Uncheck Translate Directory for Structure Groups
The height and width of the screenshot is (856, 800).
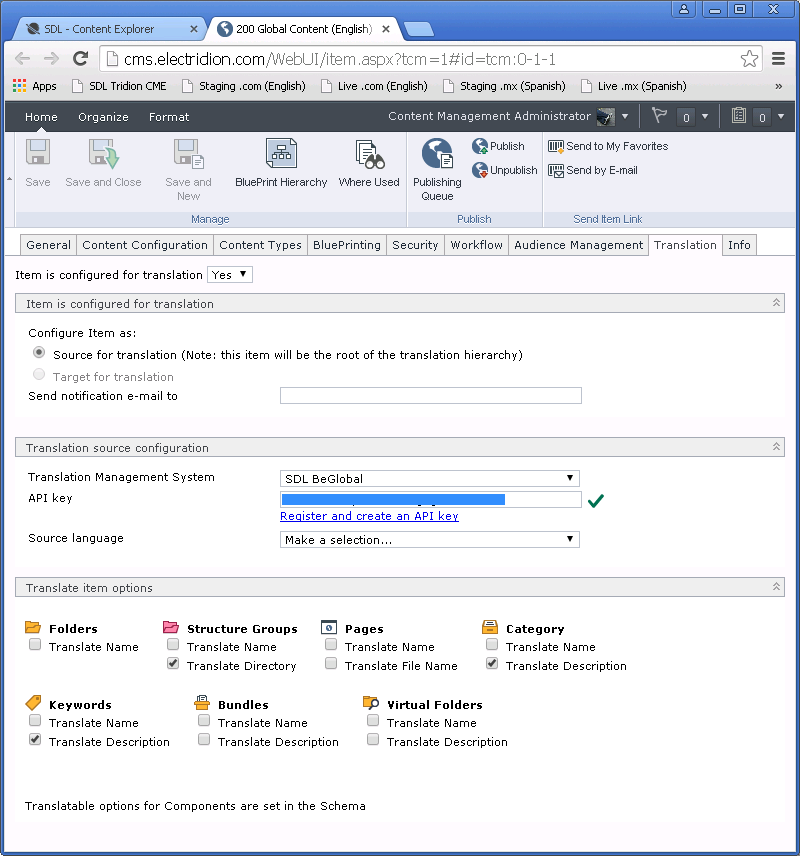pos(173,664)
